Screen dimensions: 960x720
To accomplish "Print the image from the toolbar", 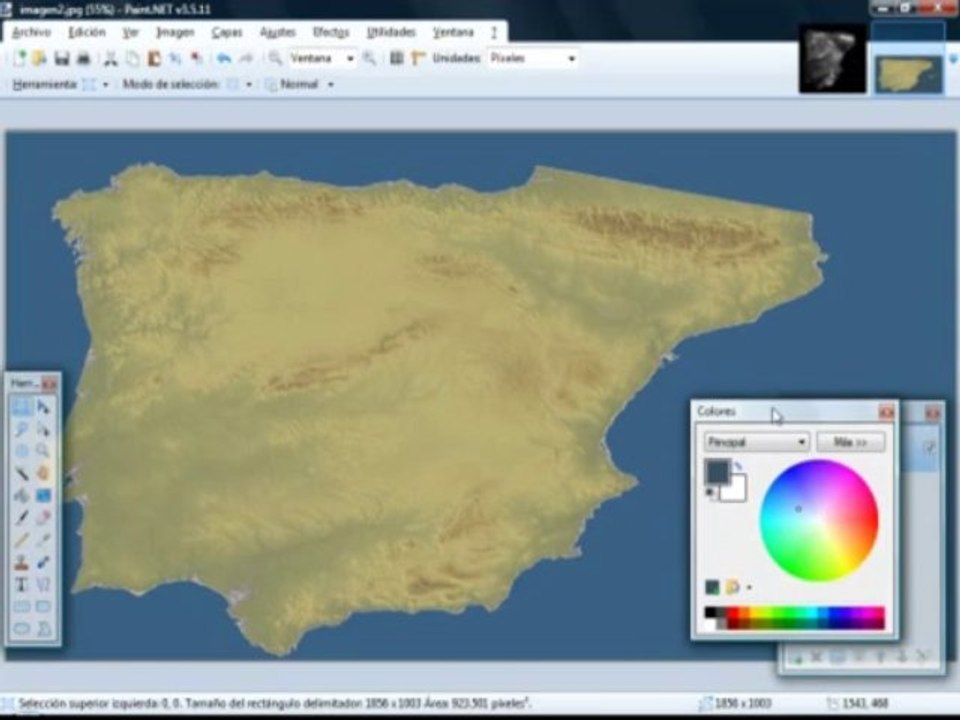I will [x=83, y=58].
